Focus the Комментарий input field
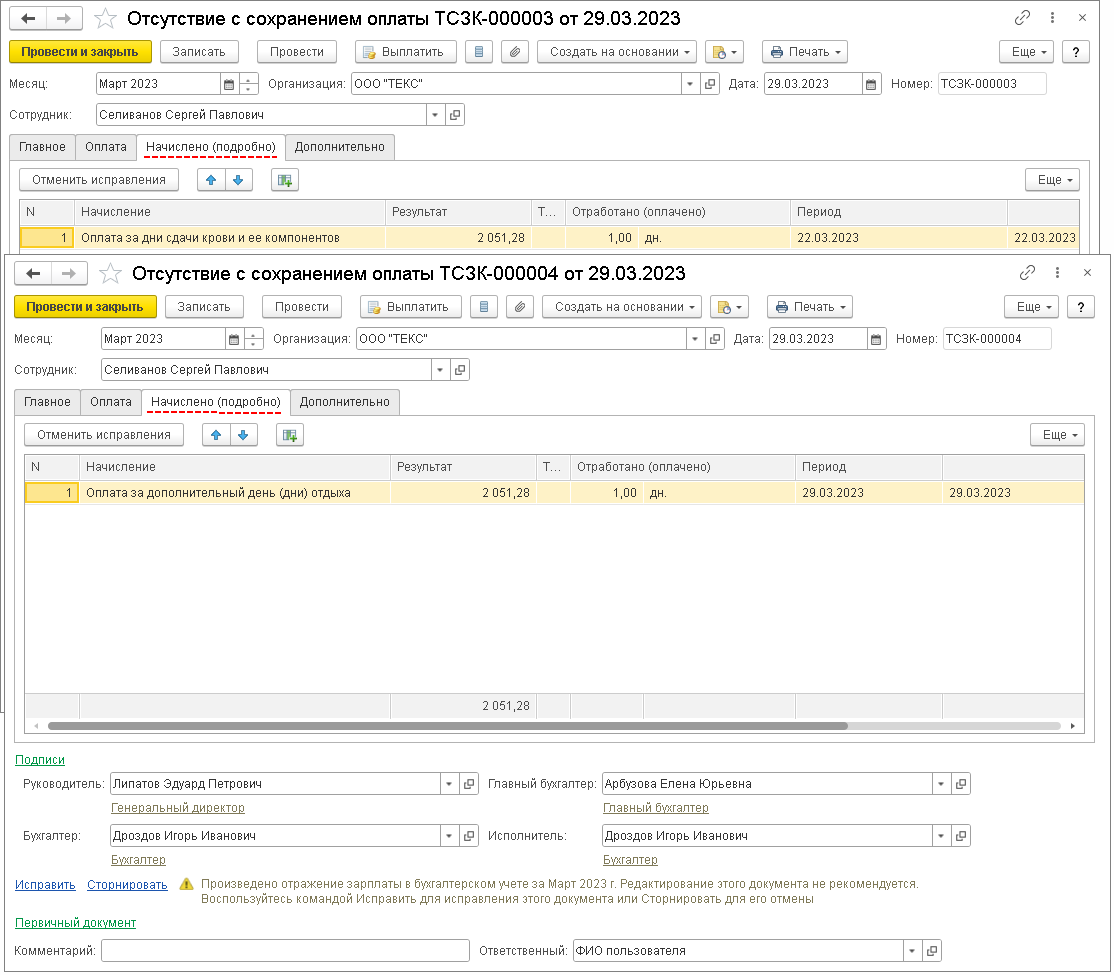Screen dimensions: 1114x975 286,951
